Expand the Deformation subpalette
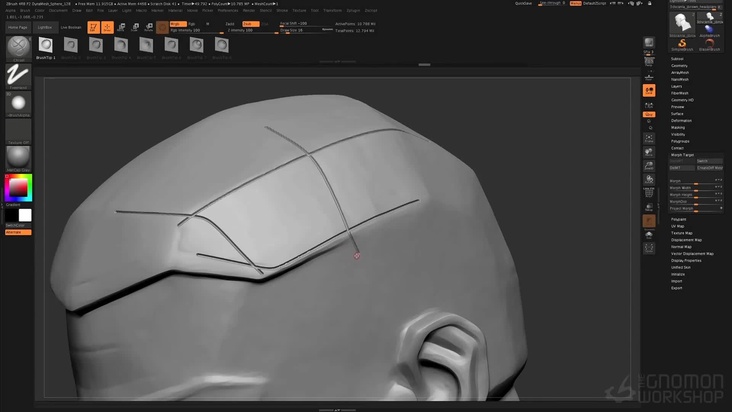732x412 pixels. tap(682, 120)
